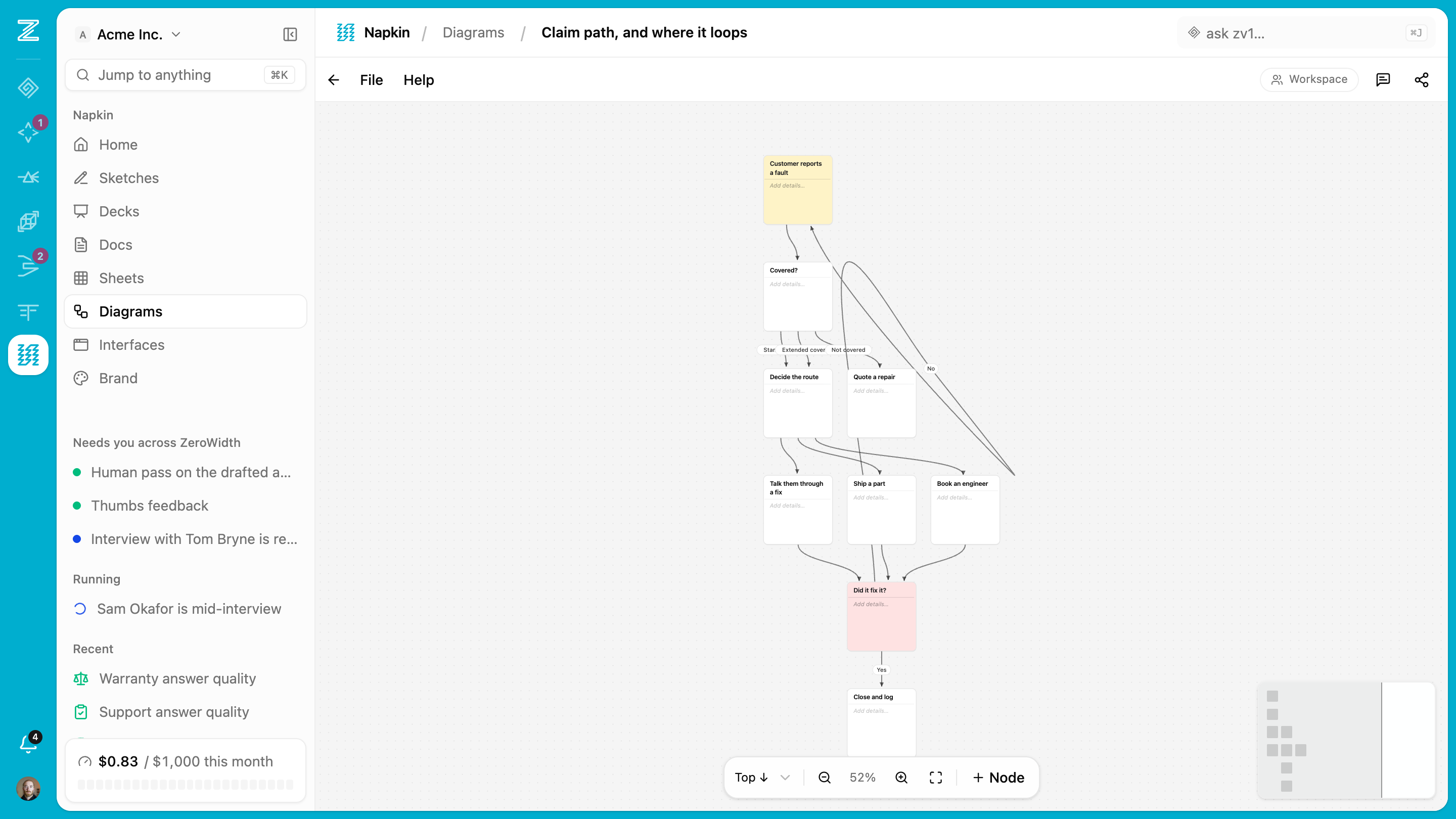The width and height of the screenshot is (1456, 819).
Task: Zoom in with the plus magnifier
Action: point(901,778)
